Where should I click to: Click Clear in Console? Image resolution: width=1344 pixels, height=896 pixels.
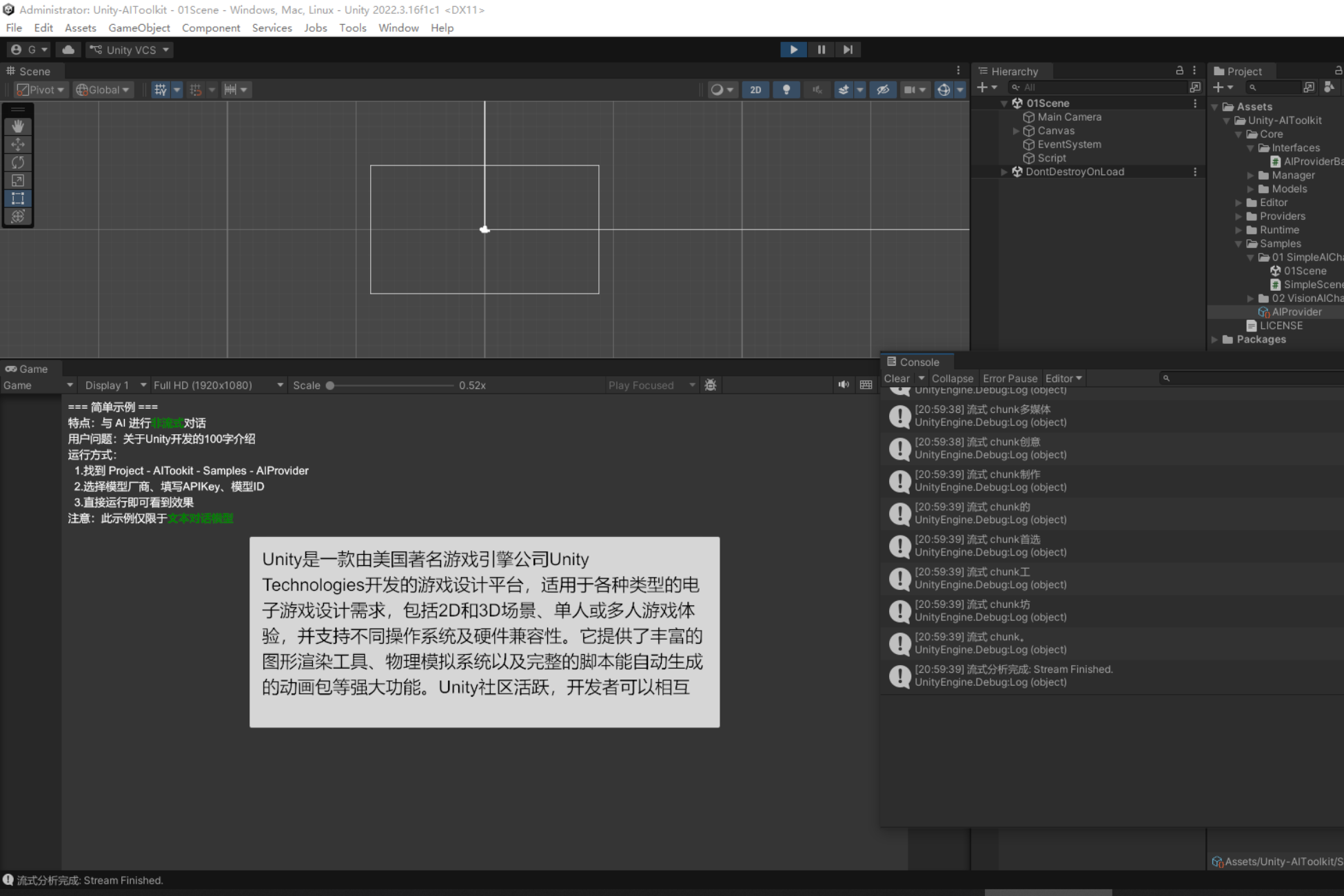coord(897,378)
